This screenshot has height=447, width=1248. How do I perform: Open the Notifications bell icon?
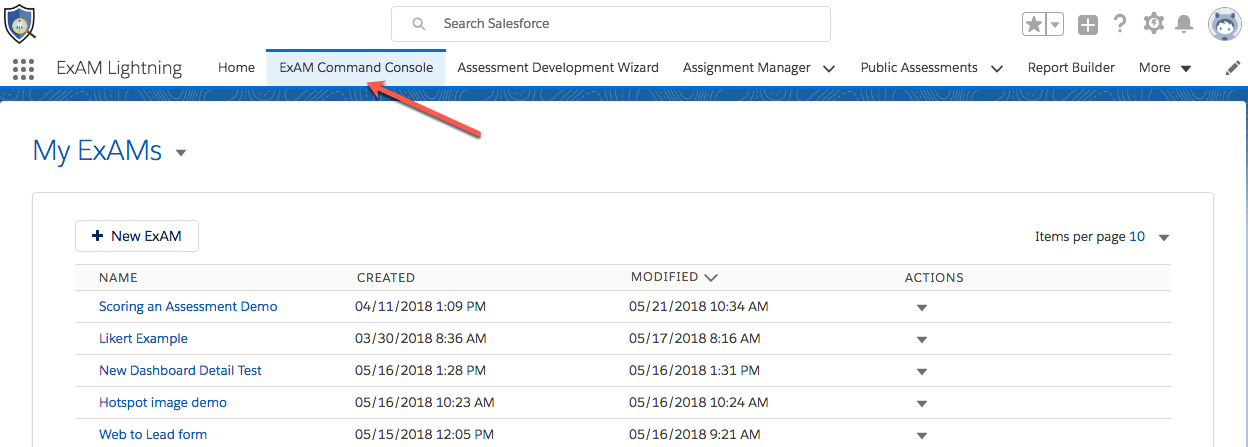[x=1184, y=23]
